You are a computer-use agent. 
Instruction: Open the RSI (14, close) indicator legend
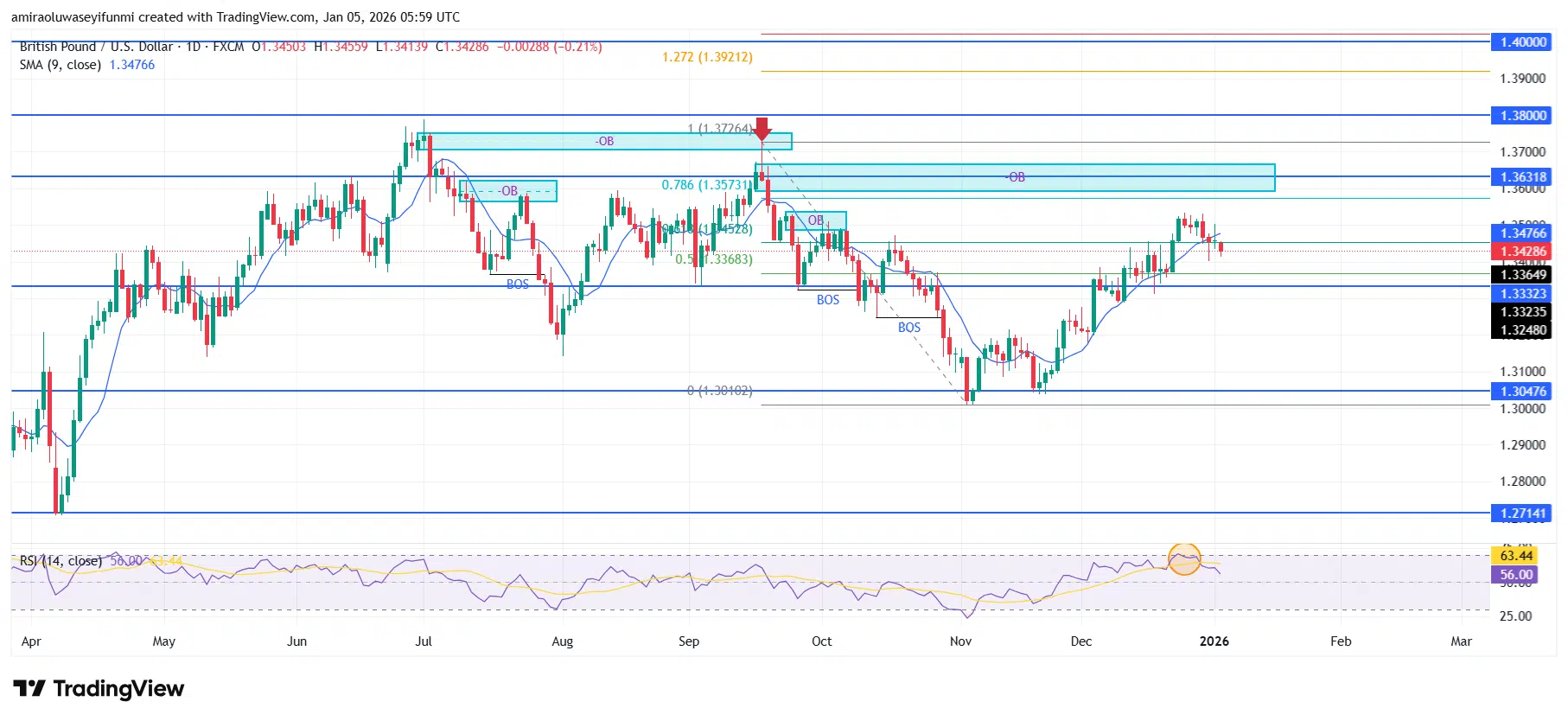pos(61,561)
